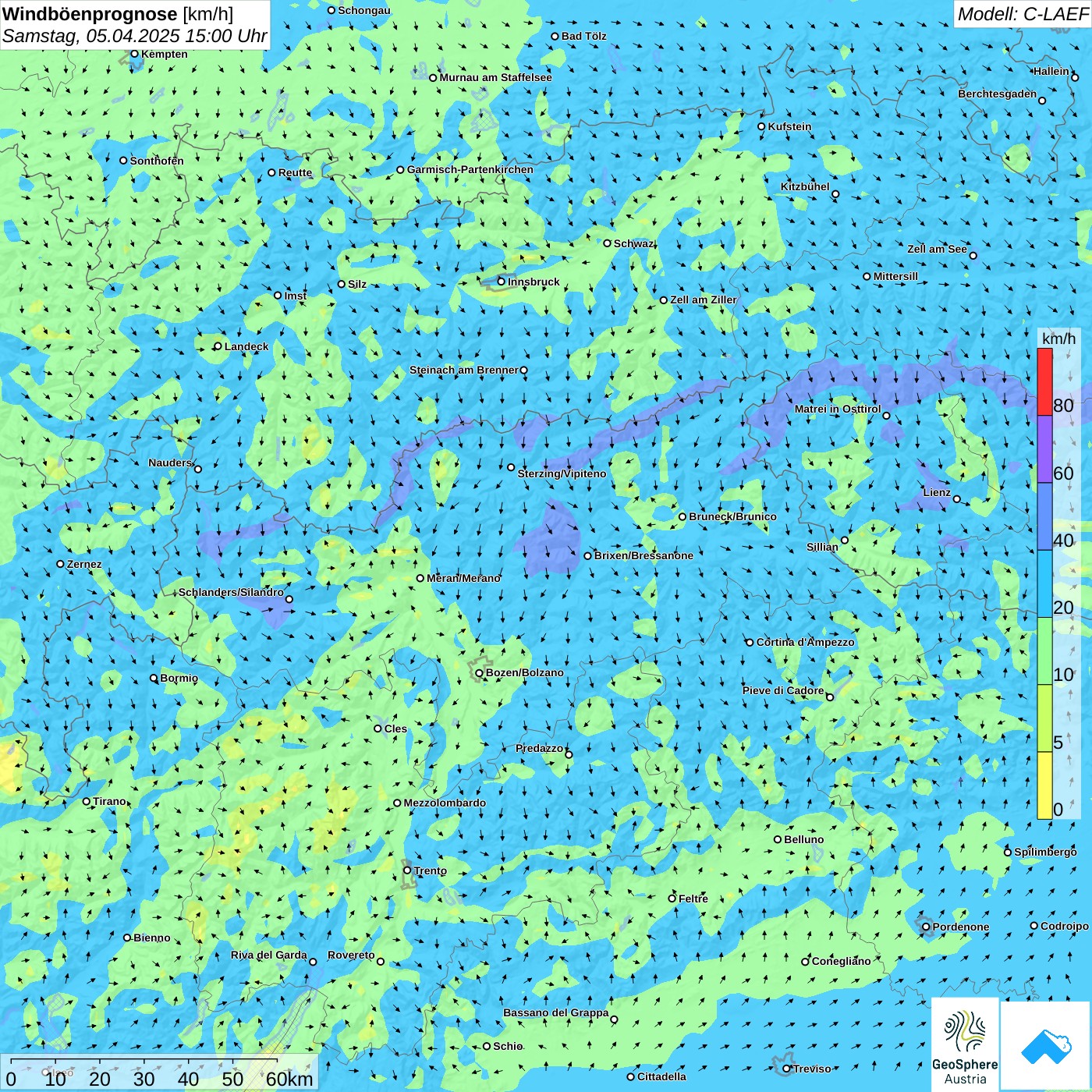
Task: Click the Kempten city label
Action: pos(165,54)
